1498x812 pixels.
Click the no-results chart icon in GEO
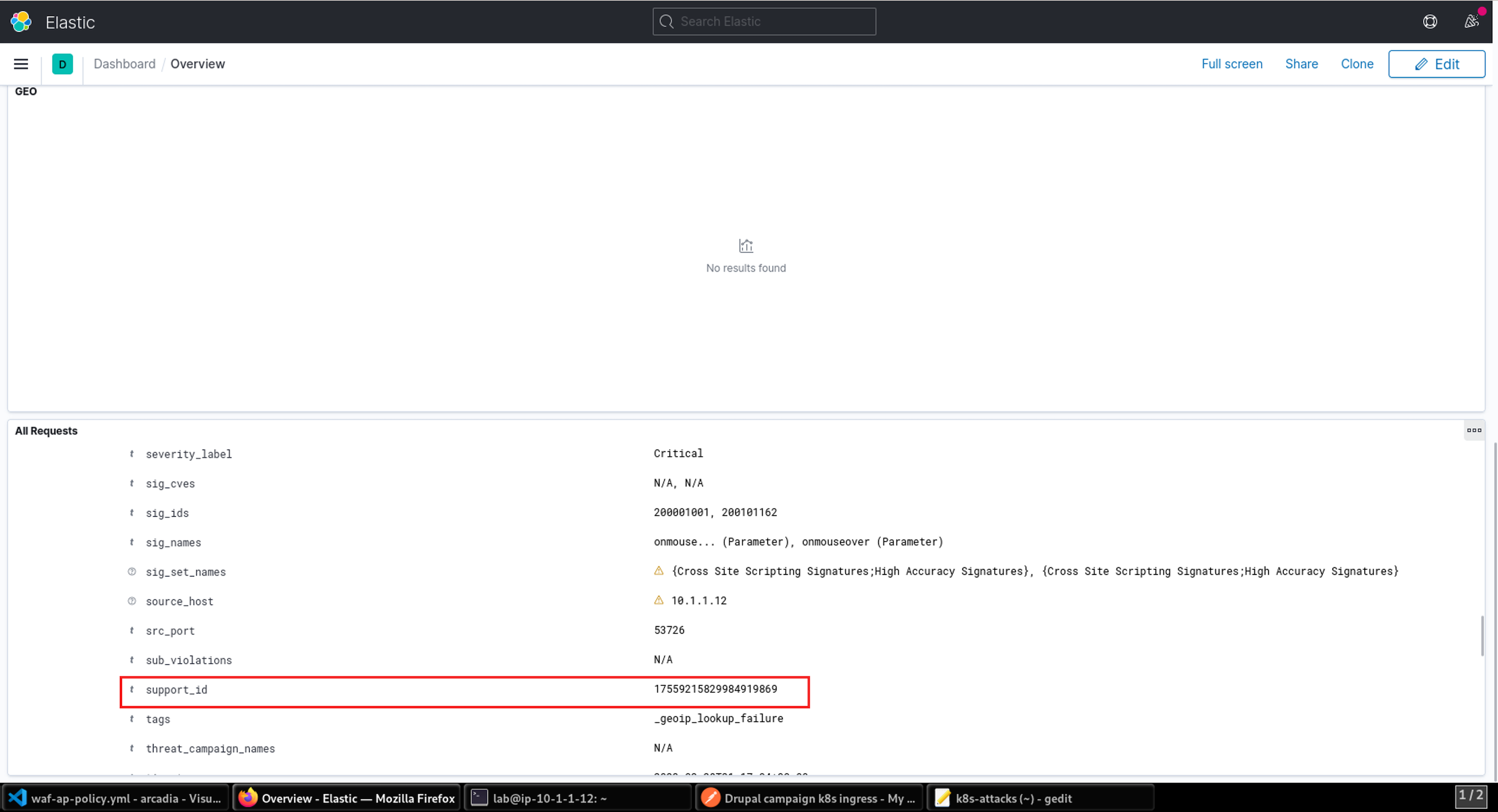pyautogui.click(x=746, y=246)
